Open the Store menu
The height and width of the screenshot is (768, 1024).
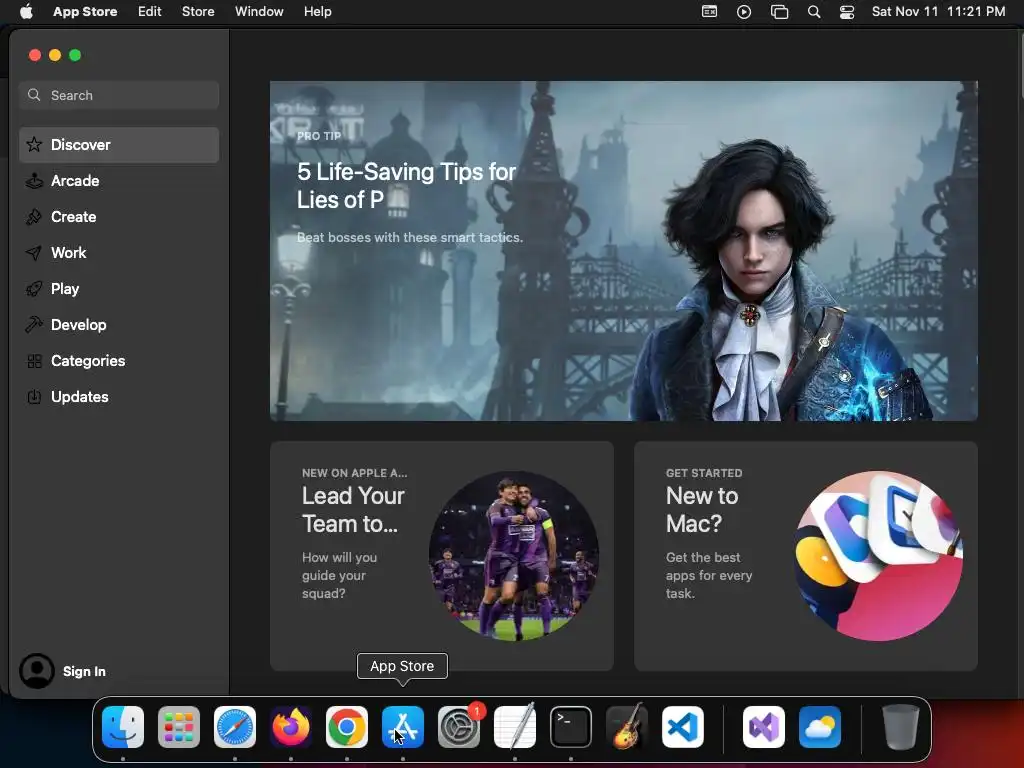pyautogui.click(x=198, y=12)
